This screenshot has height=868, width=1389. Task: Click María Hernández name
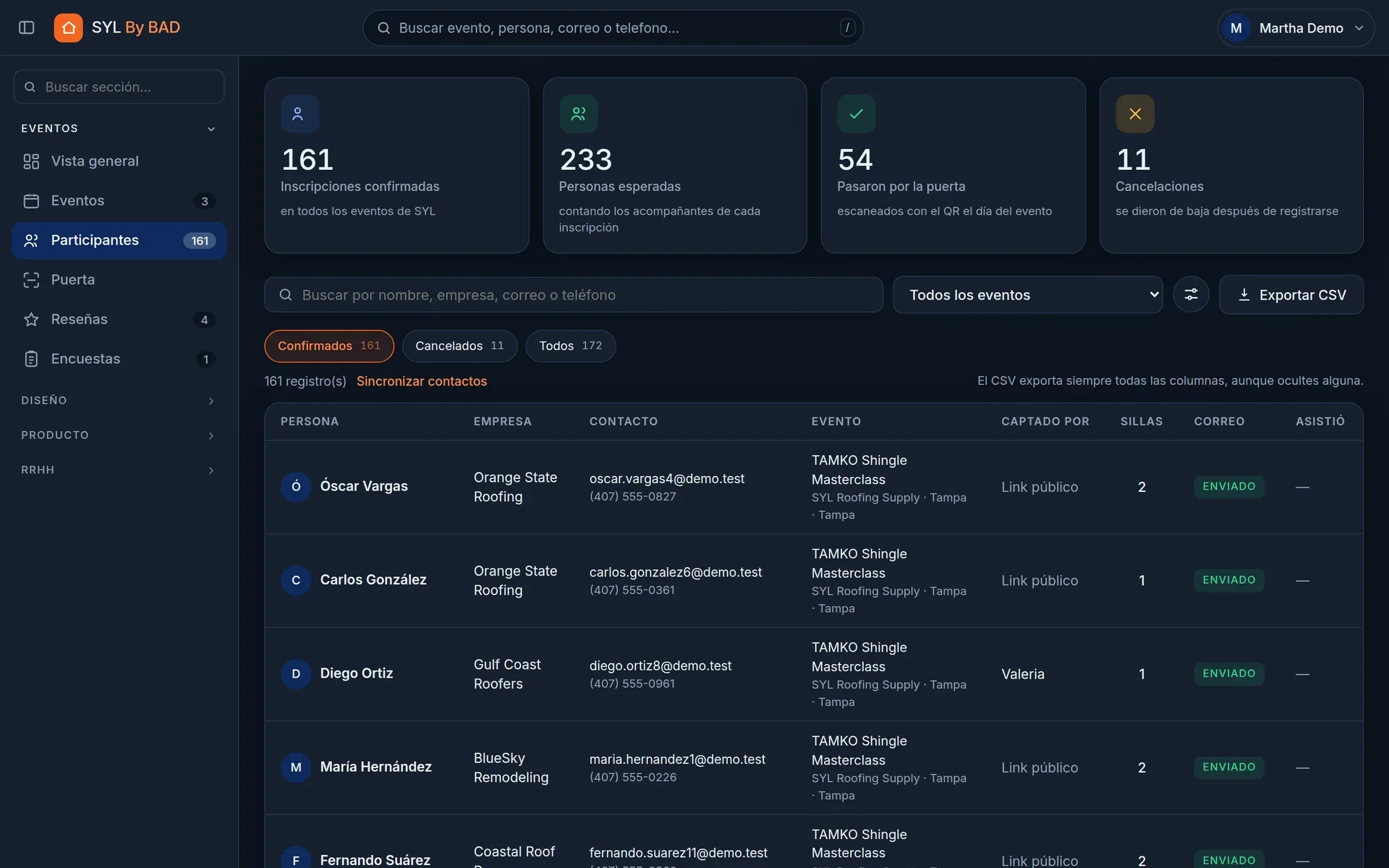point(375,767)
